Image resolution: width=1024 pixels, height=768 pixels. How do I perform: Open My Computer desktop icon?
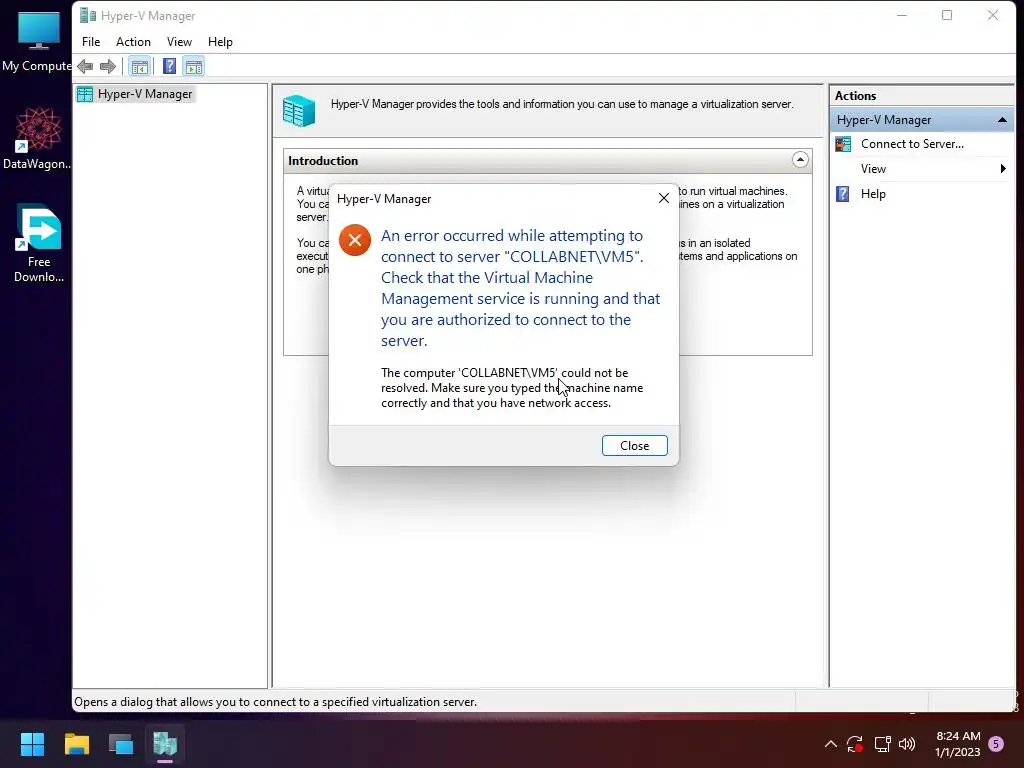(x=37, y=41)
